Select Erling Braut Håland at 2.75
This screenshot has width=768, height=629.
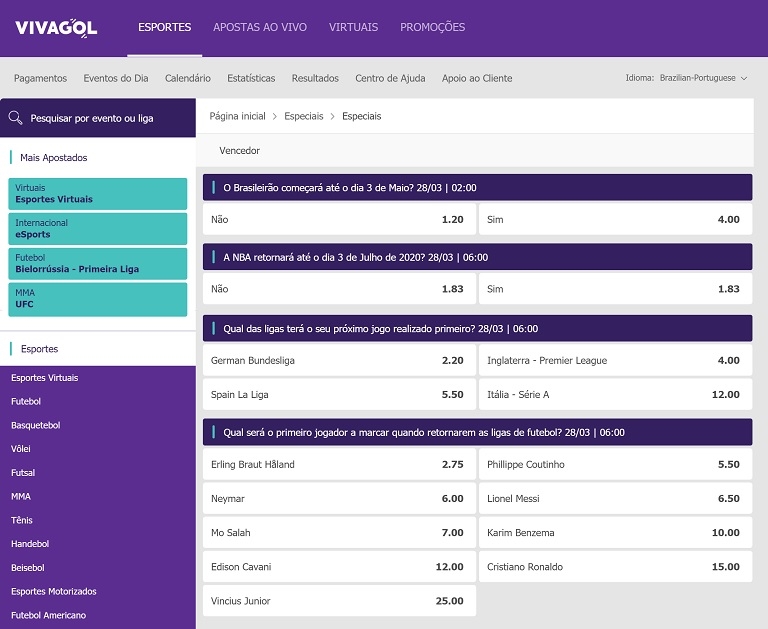338,464
